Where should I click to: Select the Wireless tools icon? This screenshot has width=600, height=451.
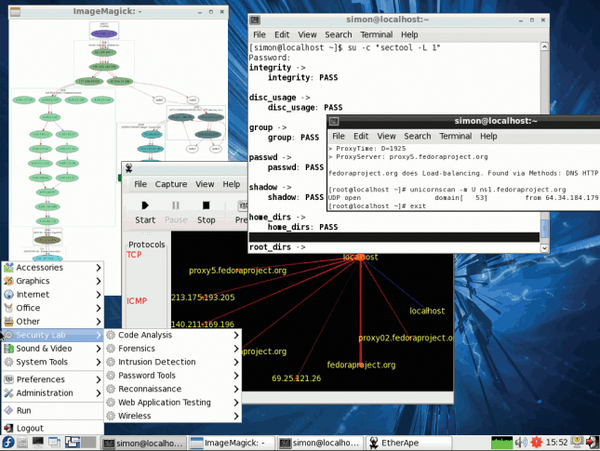(x=110, y=416)
